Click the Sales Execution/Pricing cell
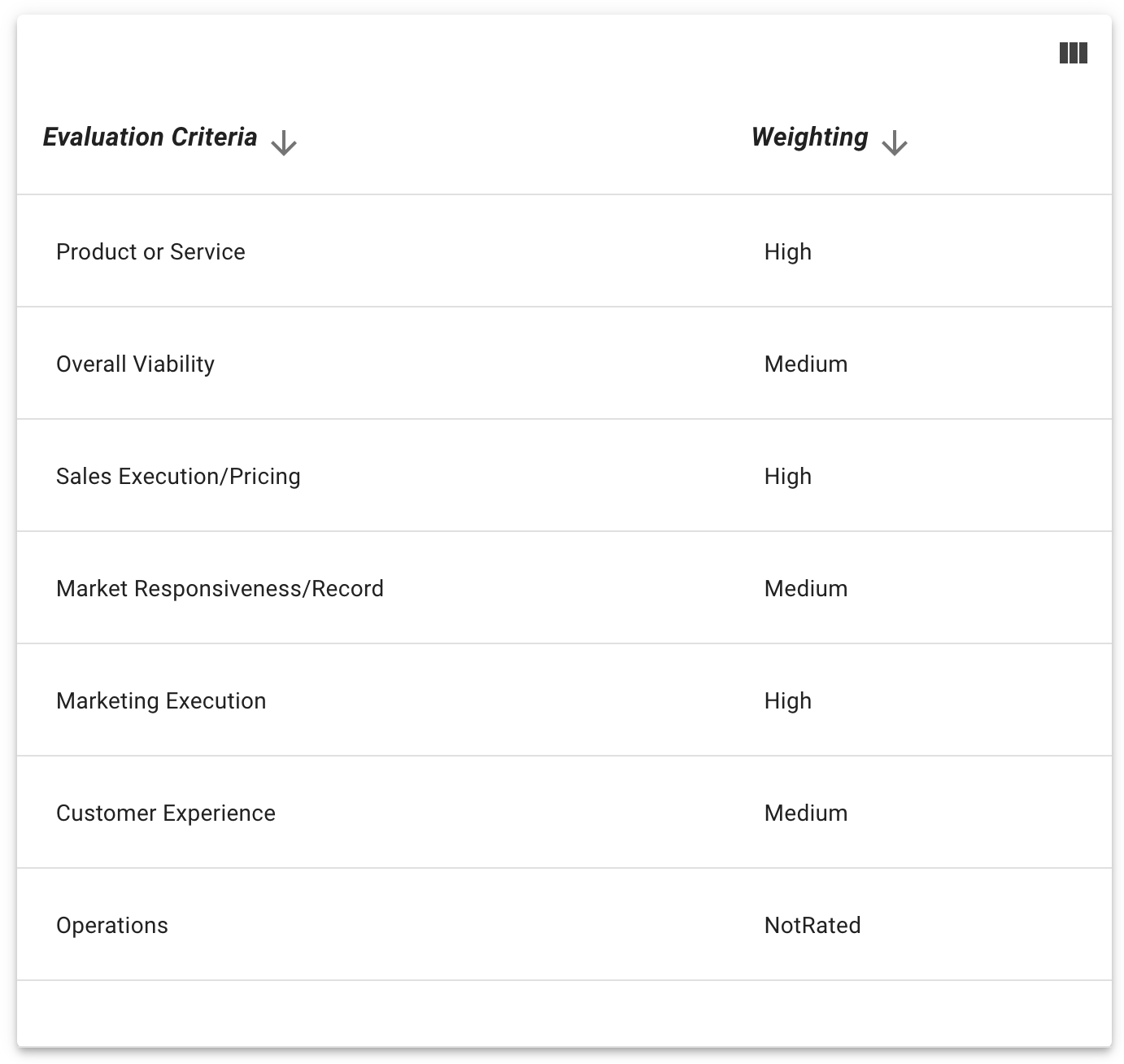 click(x=178, y=477)
